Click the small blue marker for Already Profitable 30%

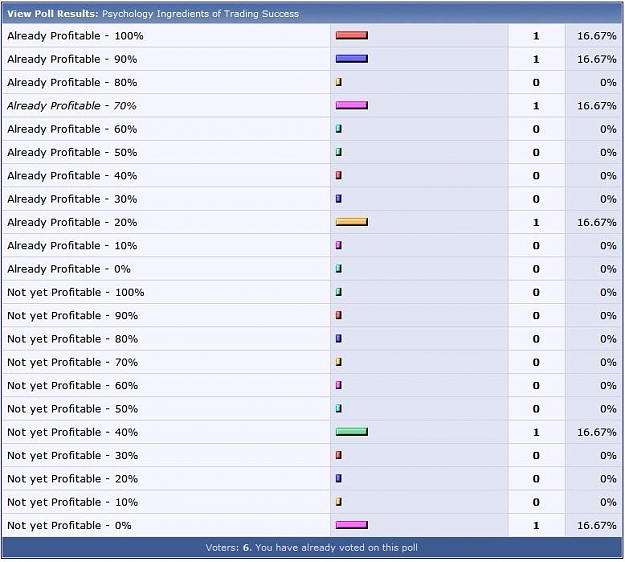(x=339, y=199)
